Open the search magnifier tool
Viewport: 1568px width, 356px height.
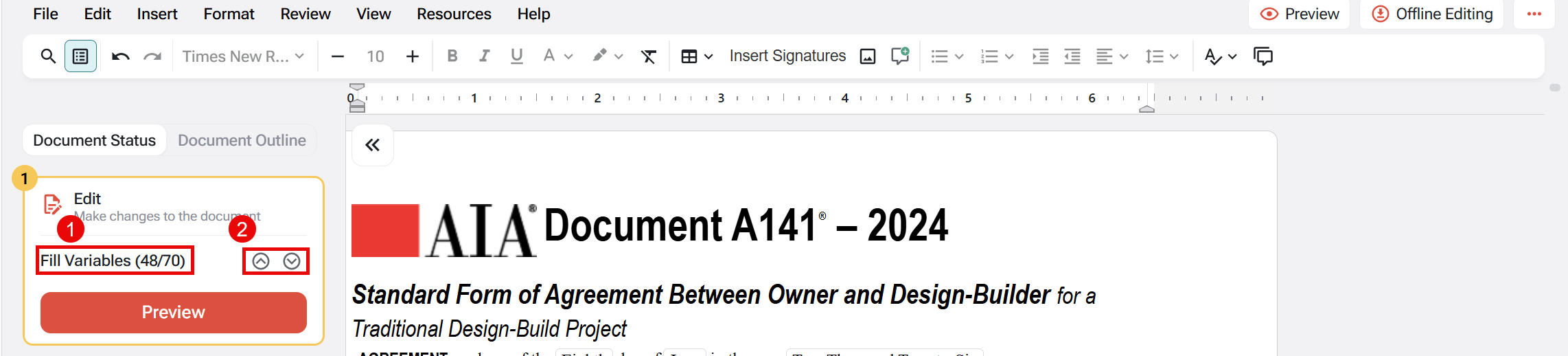(48, 56)
